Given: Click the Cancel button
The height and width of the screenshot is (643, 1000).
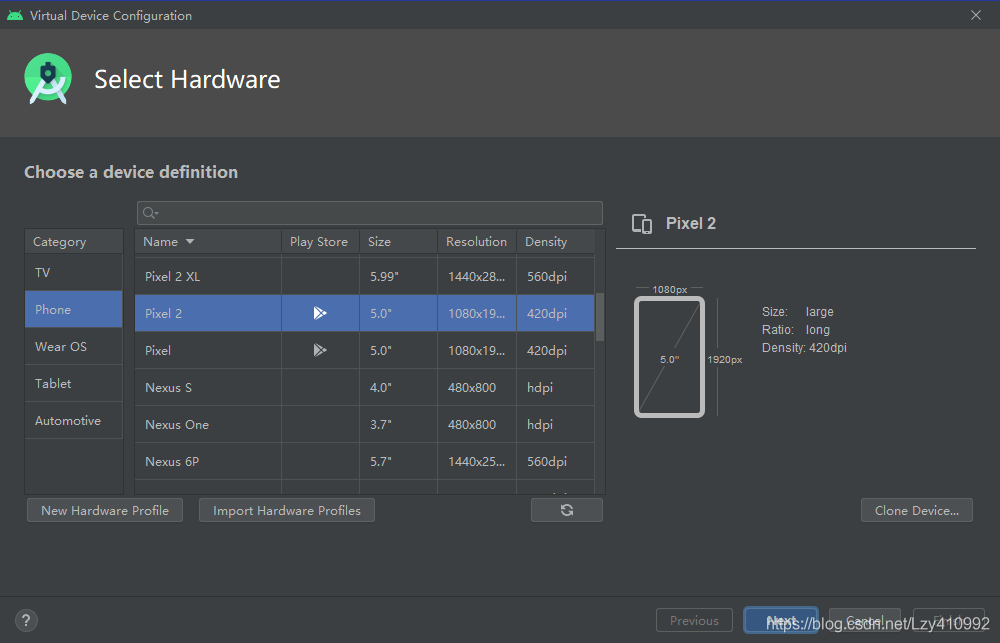Looking at the screenshot, I should (x=865, y=620).
